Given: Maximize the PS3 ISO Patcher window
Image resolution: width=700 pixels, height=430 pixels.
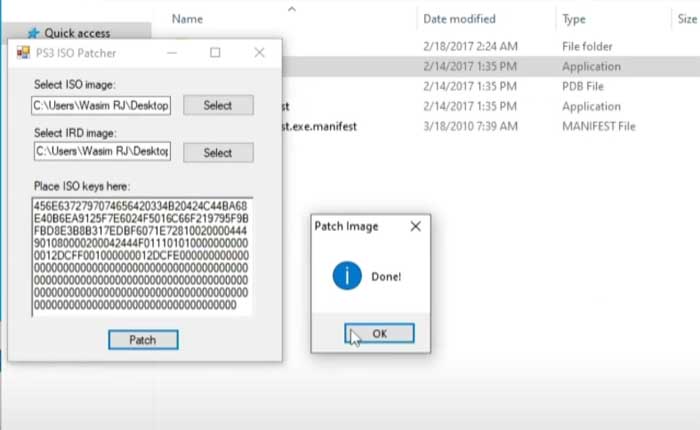Looking at the screenshot, I should [x=215, y=53].
